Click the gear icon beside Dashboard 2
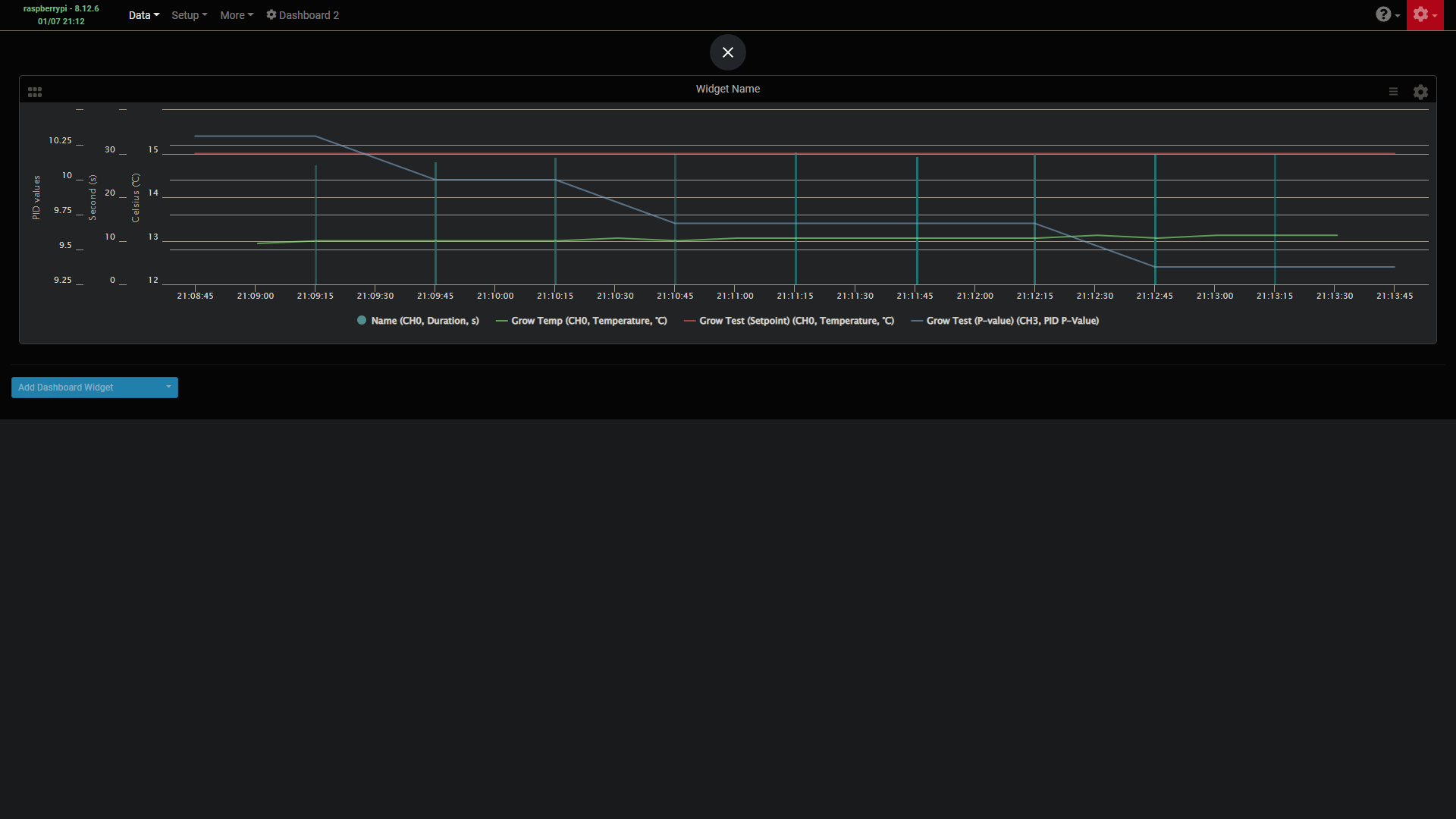 click(271, 14)
